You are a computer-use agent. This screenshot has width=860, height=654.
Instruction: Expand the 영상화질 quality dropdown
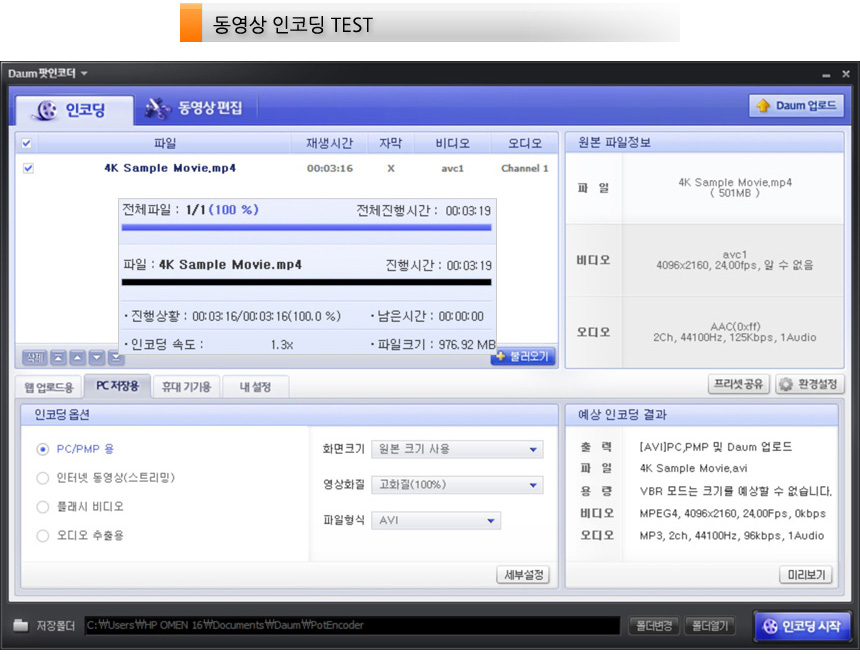(456, 485)
